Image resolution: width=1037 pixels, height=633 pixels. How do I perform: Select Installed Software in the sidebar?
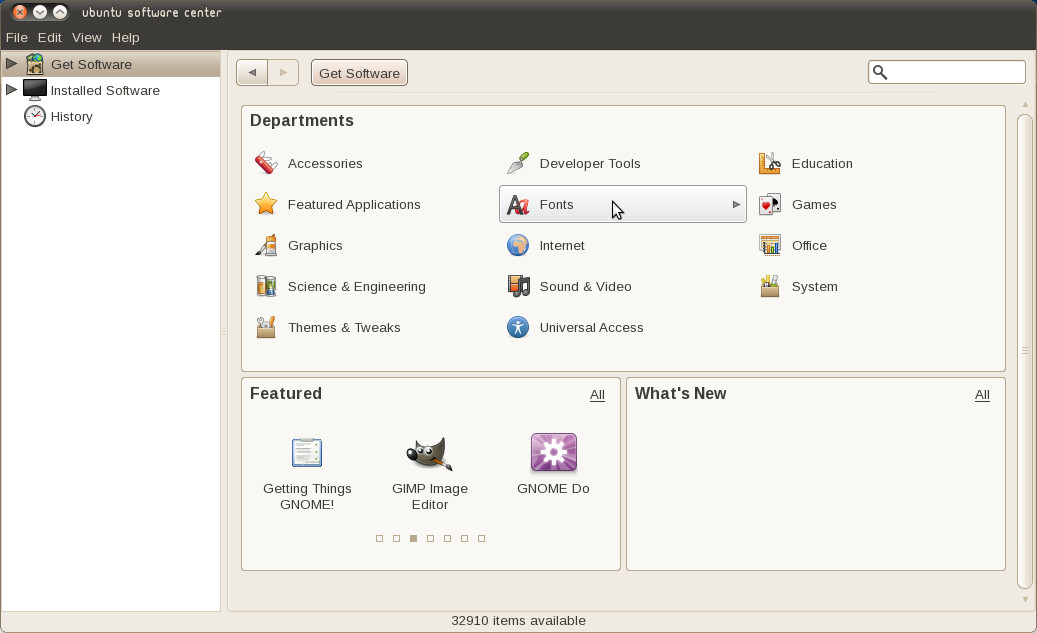pyautogui.click(x=105, y=91)
